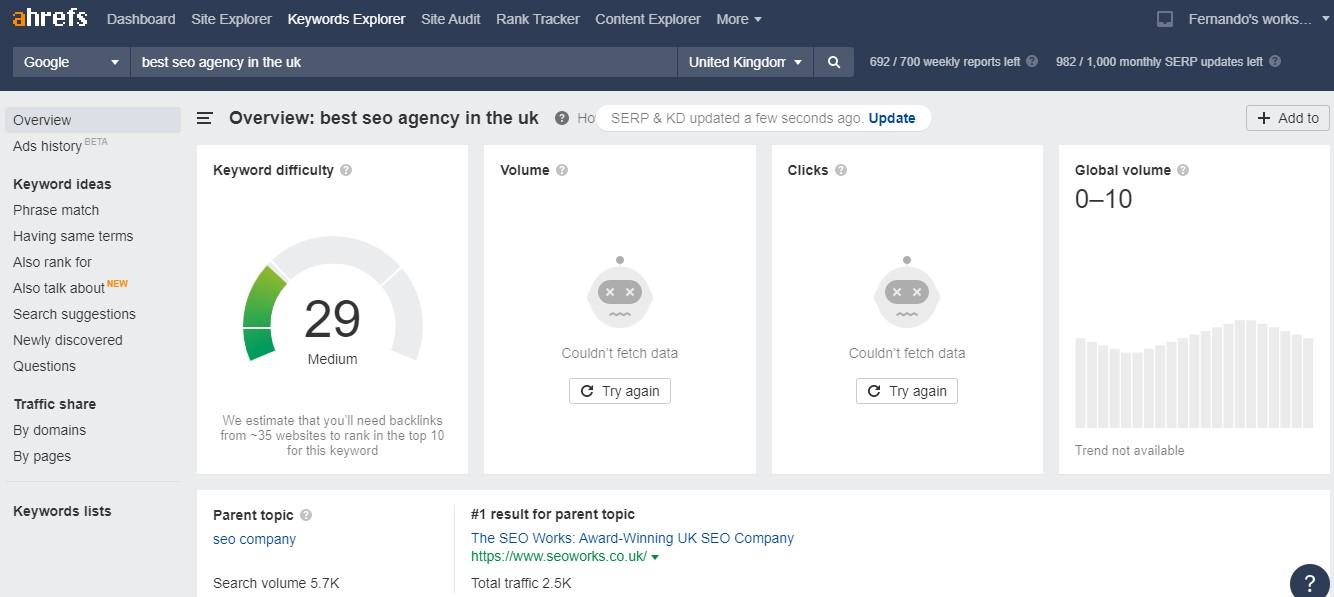Open Keywords lists
The height and width of the screenshot is (597, 1334).
pos(62,511)
